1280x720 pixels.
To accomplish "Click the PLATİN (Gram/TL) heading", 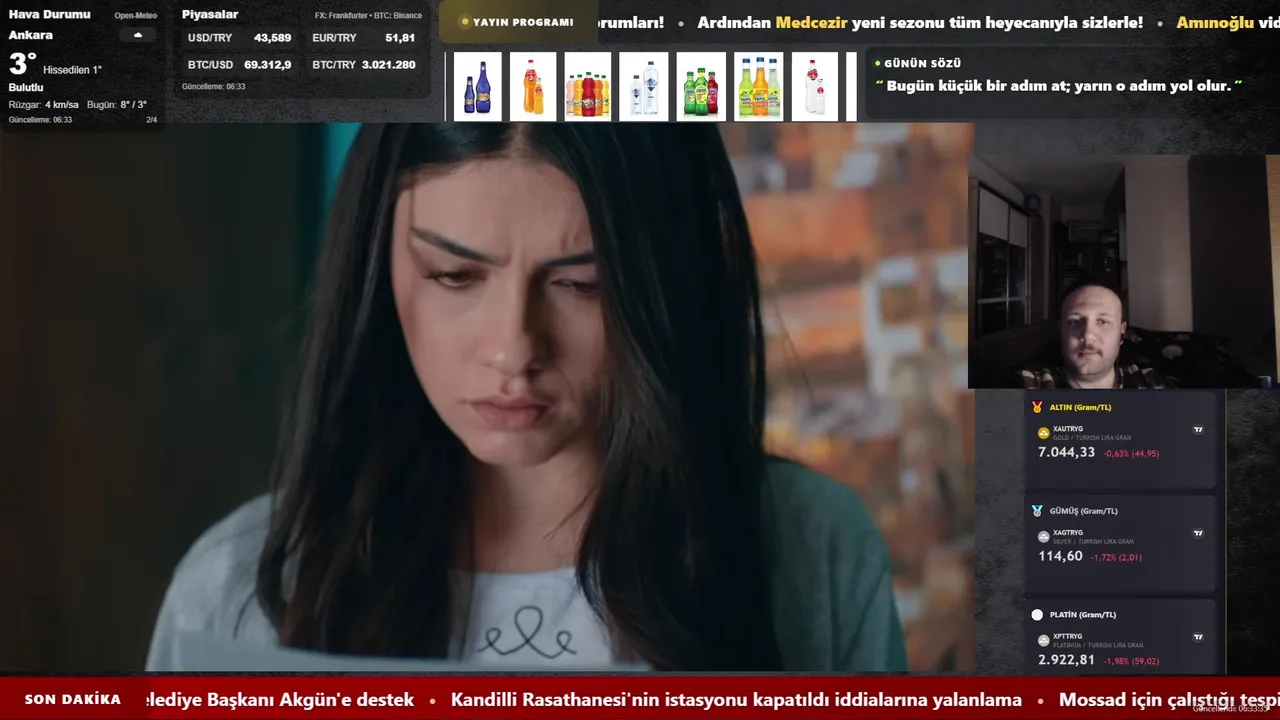I will [1083, 615].
